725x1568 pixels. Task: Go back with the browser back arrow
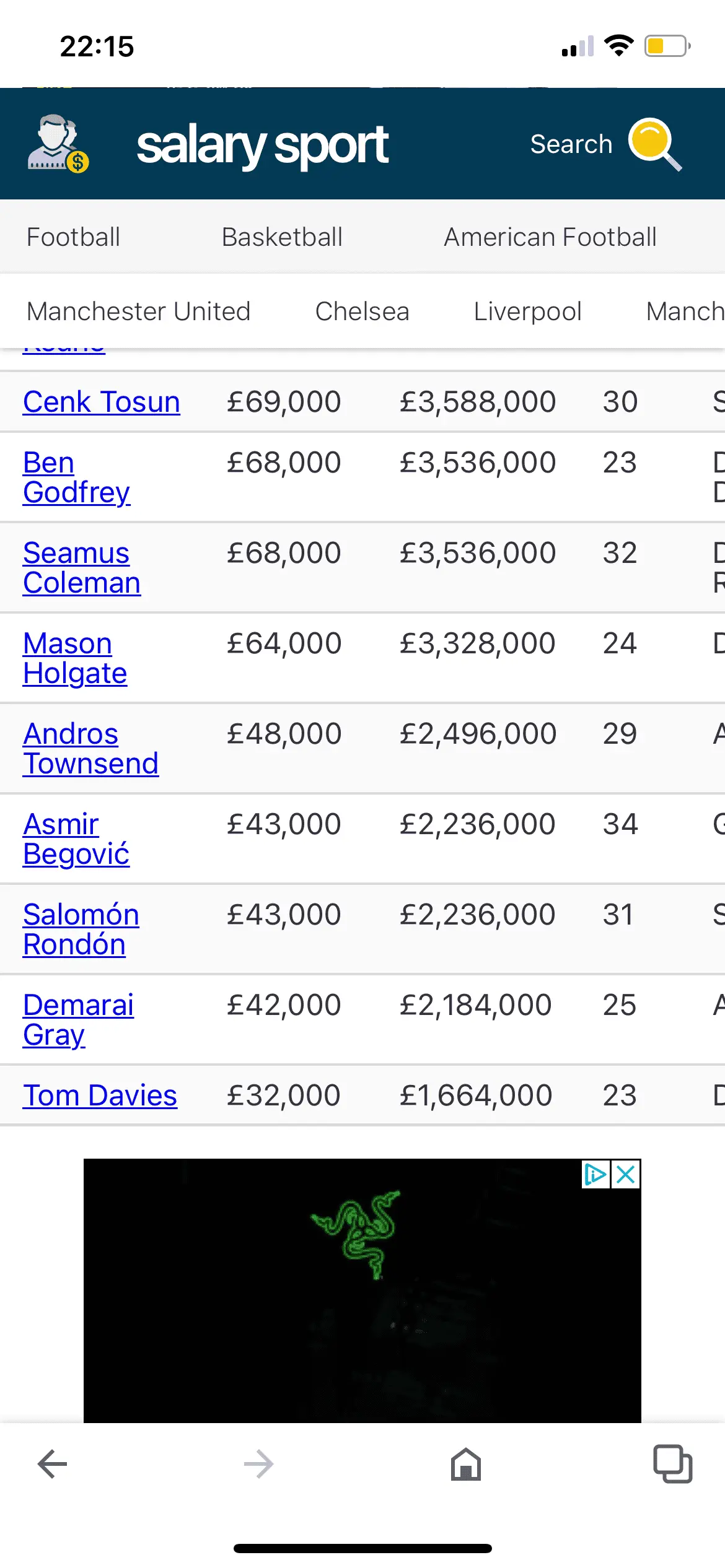click(52, 1464)
